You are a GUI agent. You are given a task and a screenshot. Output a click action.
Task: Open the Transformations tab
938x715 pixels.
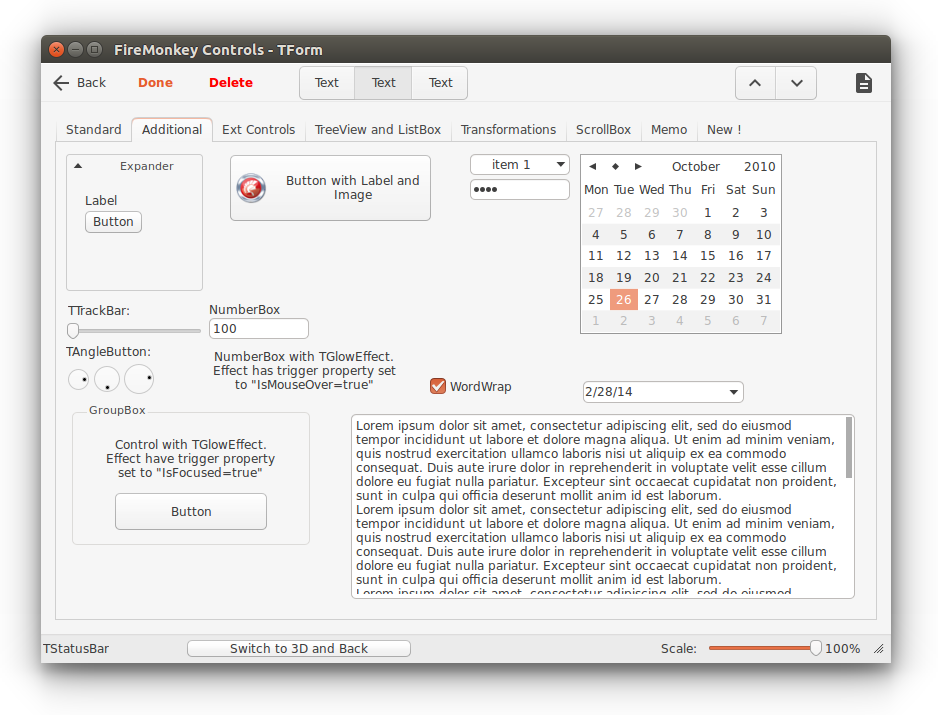[508, 130]
